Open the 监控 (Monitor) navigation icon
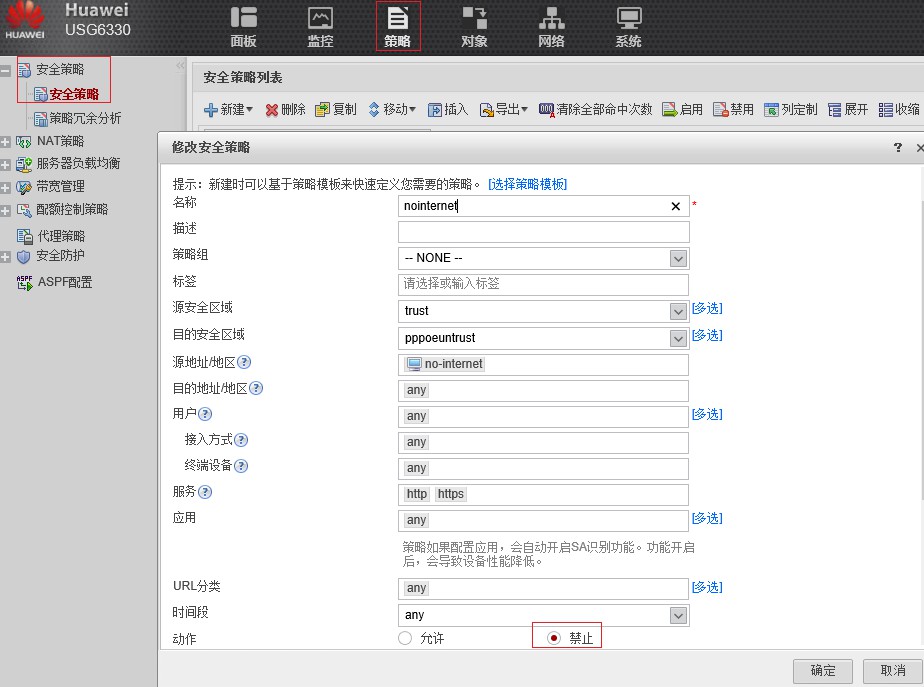The height and width of the screenshot is (687, 924). tap(321, 25)
